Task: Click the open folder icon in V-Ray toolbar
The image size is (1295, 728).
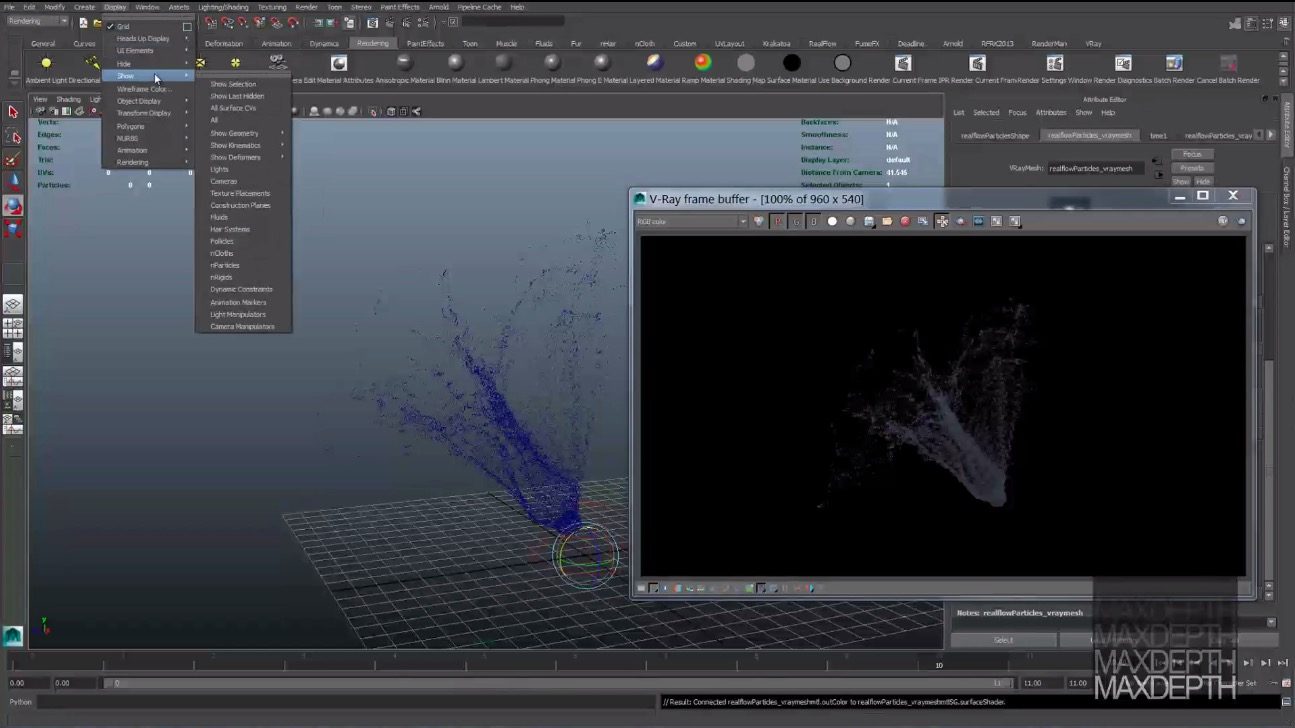Action: [886, 221]
